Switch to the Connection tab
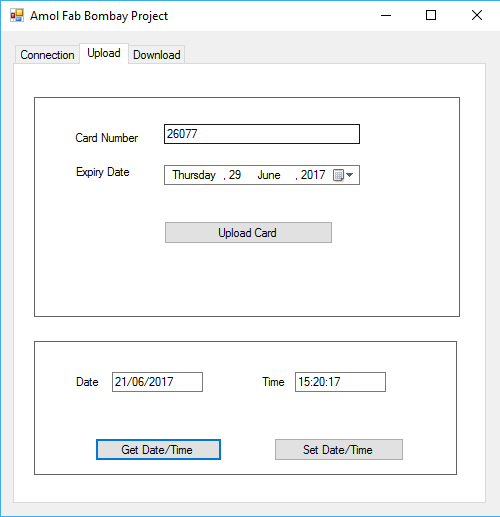Image resolution: width=500 pixels, height=517 pixels. pyautogui.click(x=47, y=55)
